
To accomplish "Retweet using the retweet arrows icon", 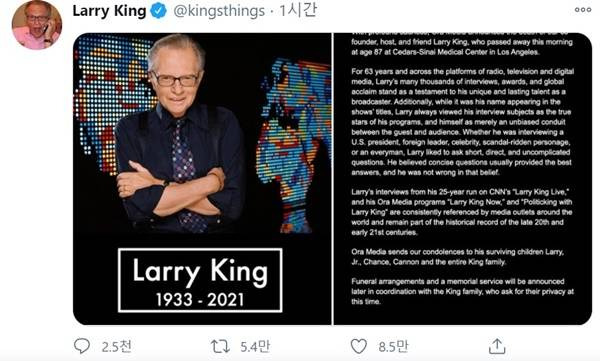I will coord(220,346).
